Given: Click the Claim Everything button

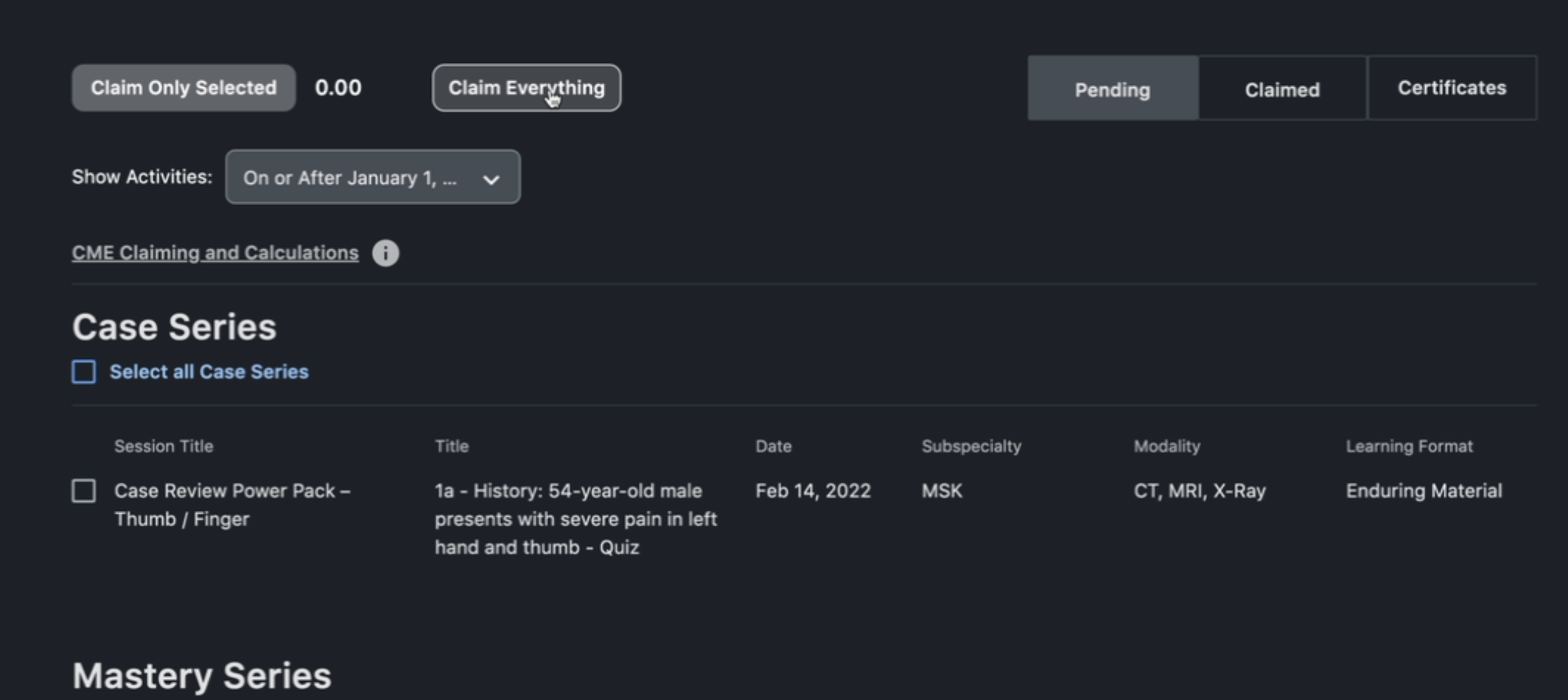Looking at the screenshot, I should pos(526,88).
